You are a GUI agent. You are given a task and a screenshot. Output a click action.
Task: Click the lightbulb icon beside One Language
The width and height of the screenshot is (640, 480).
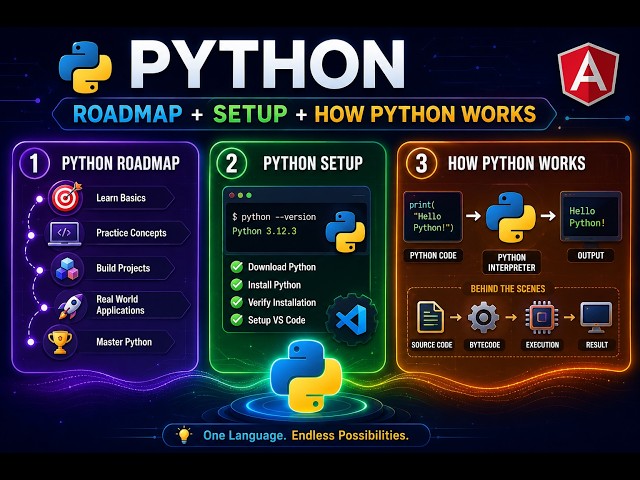(x=184, y=434)
